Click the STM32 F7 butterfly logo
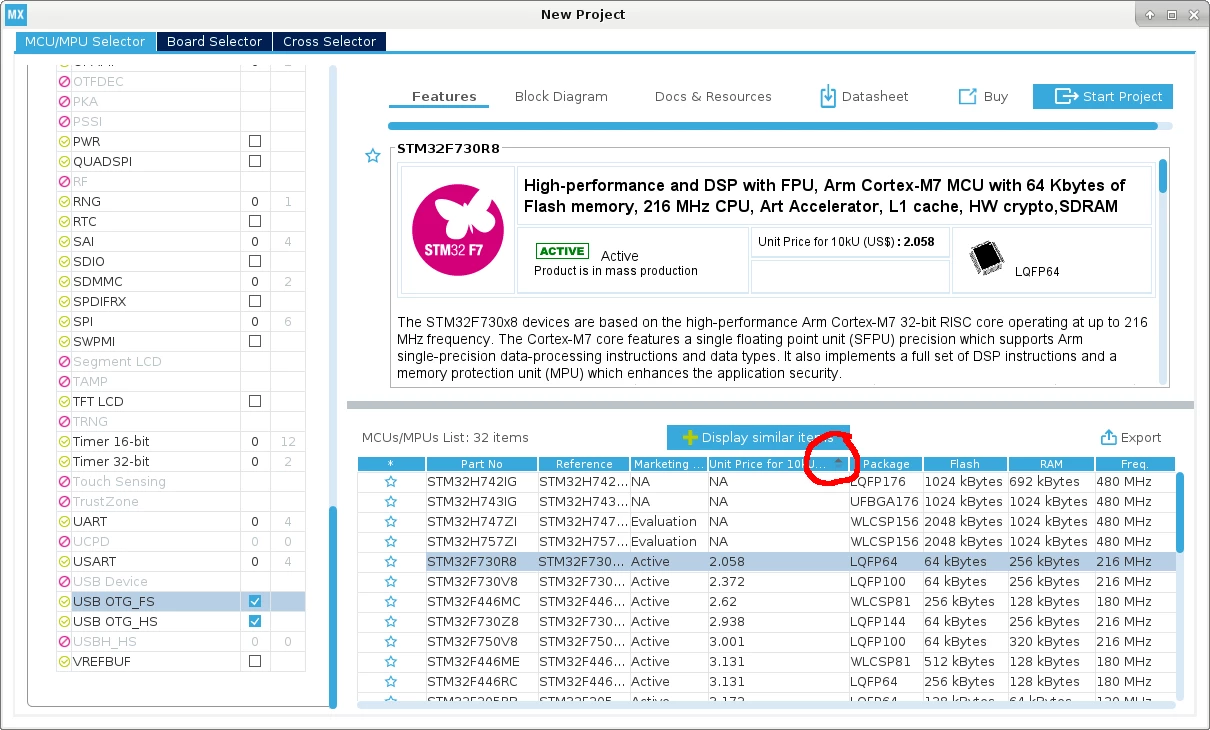Image resolution: width=1210 pixels, height=730 pixels. [x=457, y=231]
